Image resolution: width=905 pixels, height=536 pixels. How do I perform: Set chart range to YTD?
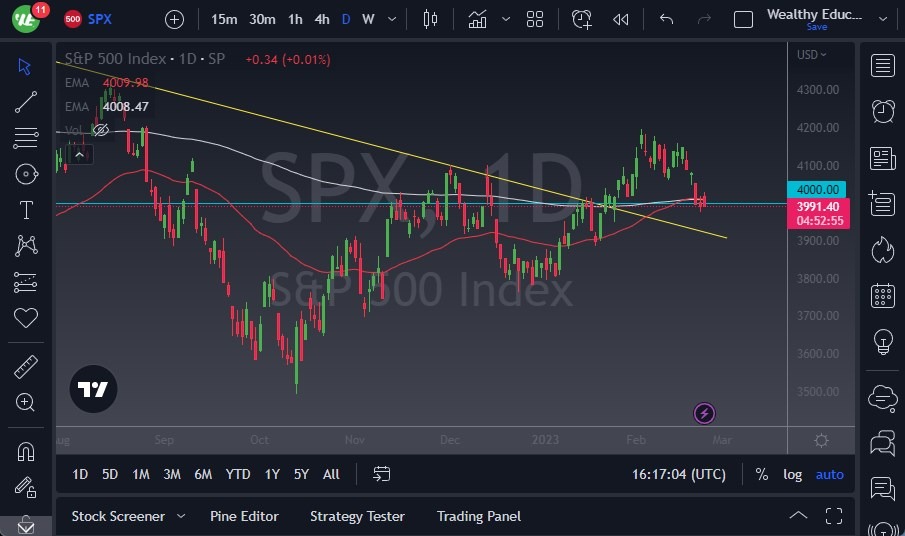coord(238,474)
